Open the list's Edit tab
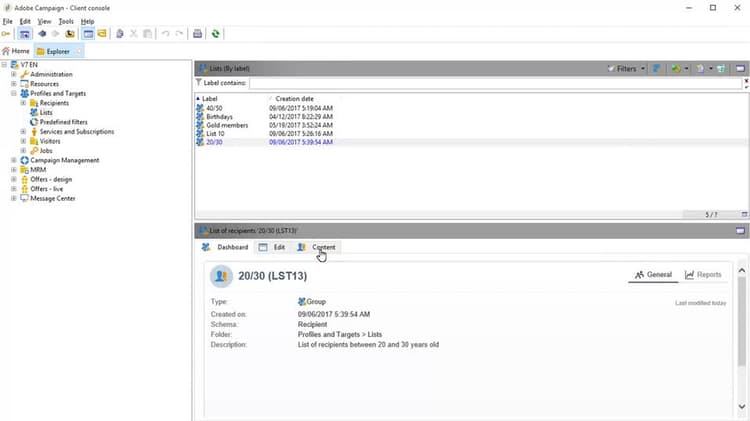 [272, 247]
